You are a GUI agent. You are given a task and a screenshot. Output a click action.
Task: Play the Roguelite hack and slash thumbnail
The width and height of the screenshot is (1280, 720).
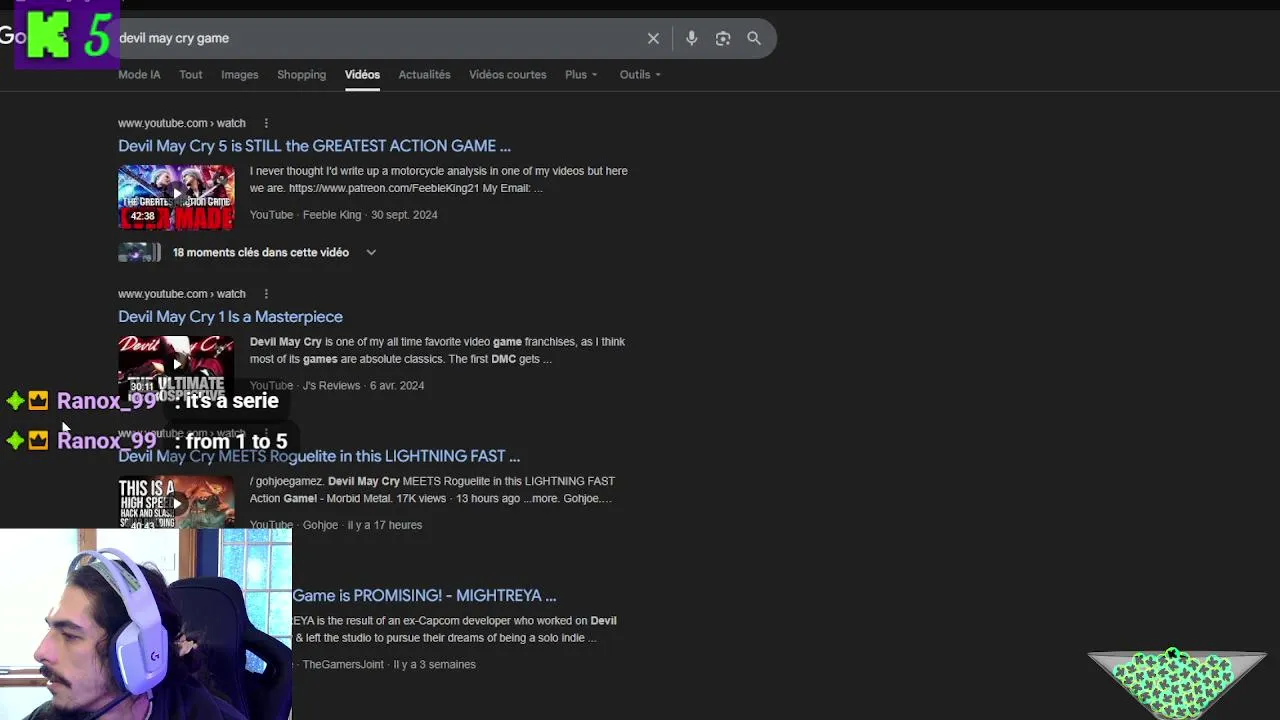(x=176, y=503)
